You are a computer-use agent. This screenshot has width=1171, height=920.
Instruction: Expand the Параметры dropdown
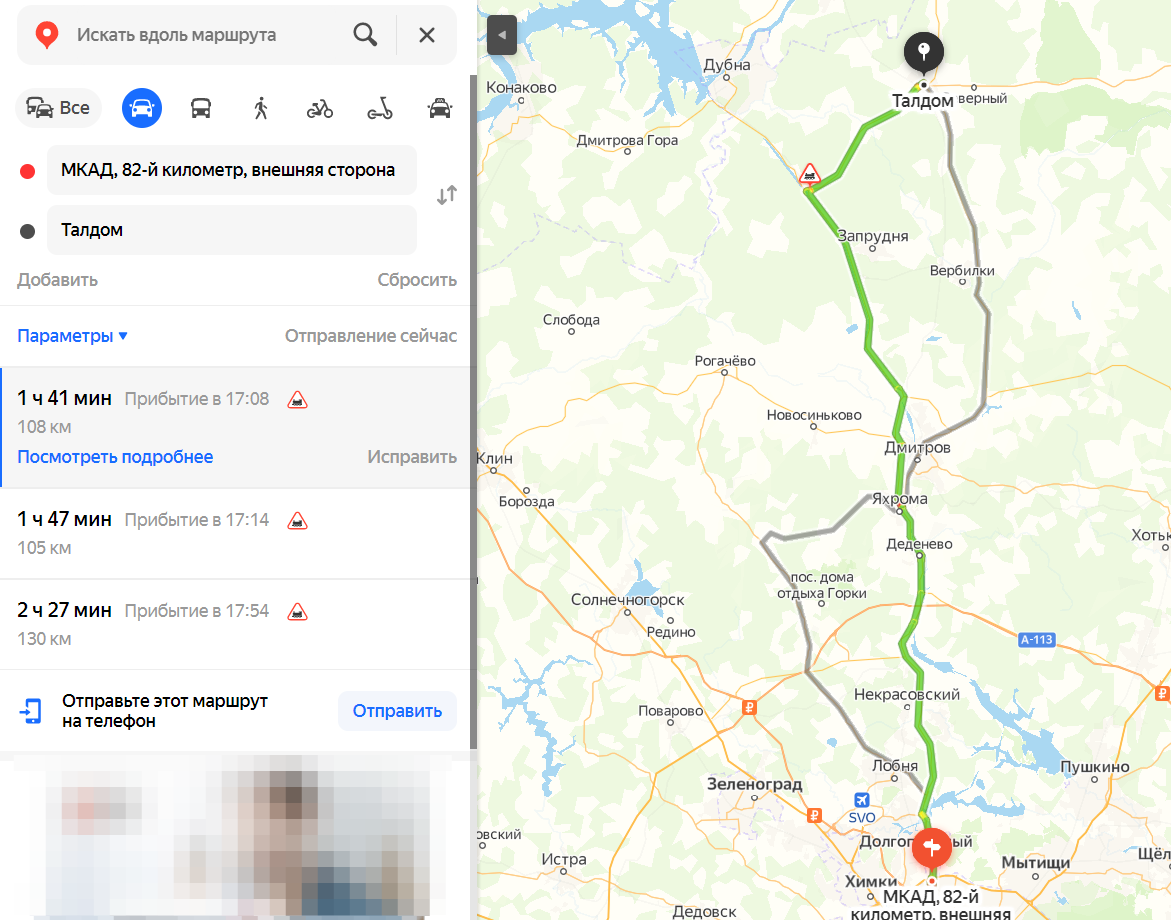(x=72, y=336)
